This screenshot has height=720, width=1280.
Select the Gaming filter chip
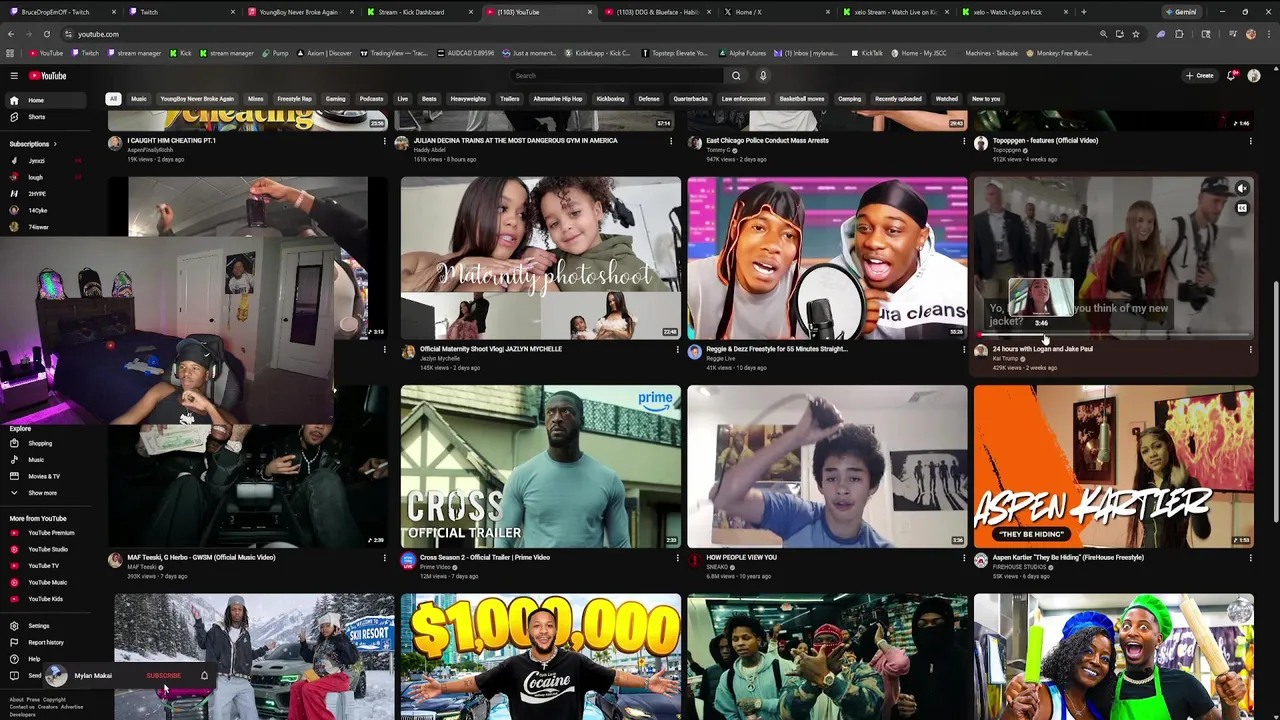click(x=335, y=99)
